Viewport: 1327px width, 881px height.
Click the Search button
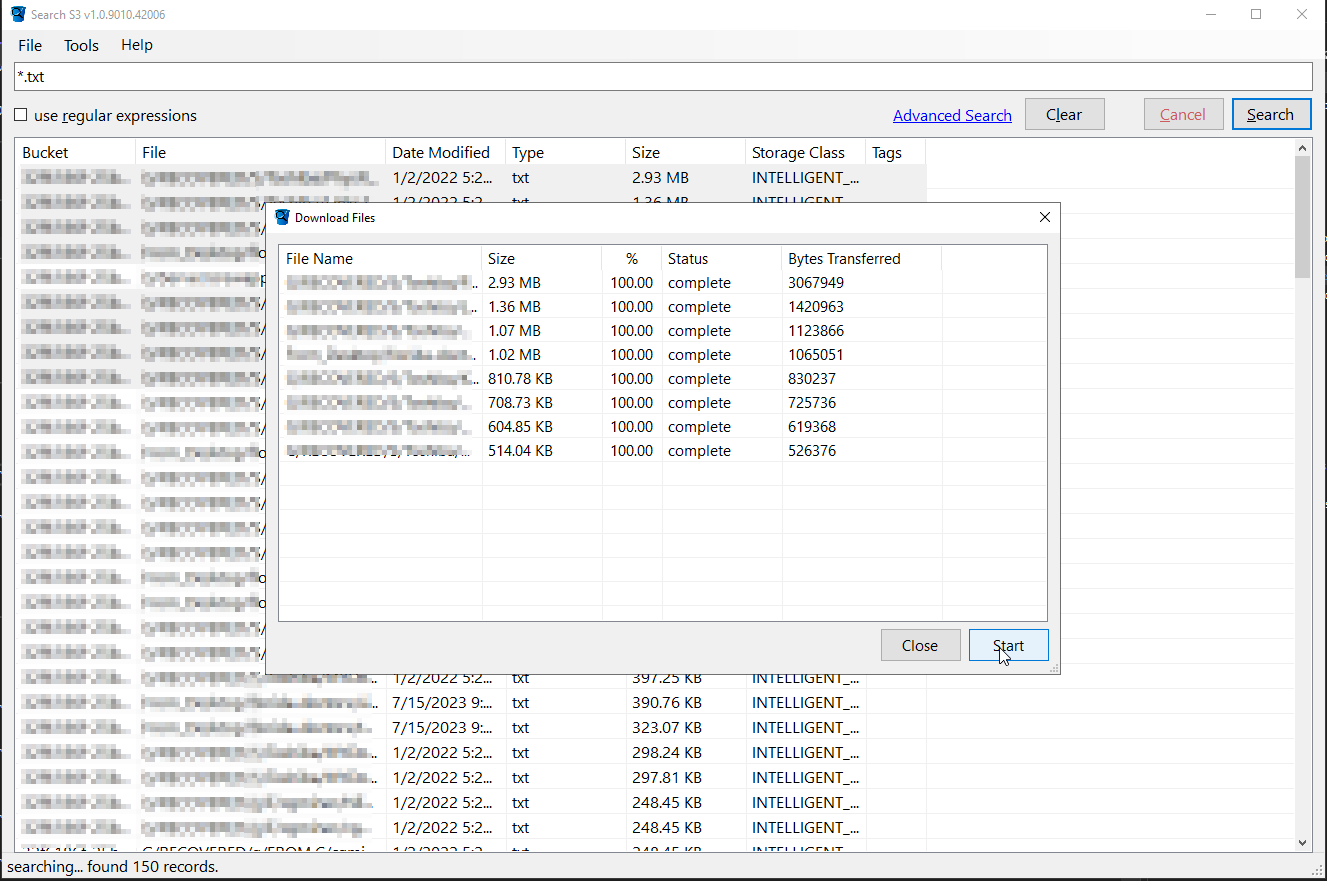click(1271, 114)
